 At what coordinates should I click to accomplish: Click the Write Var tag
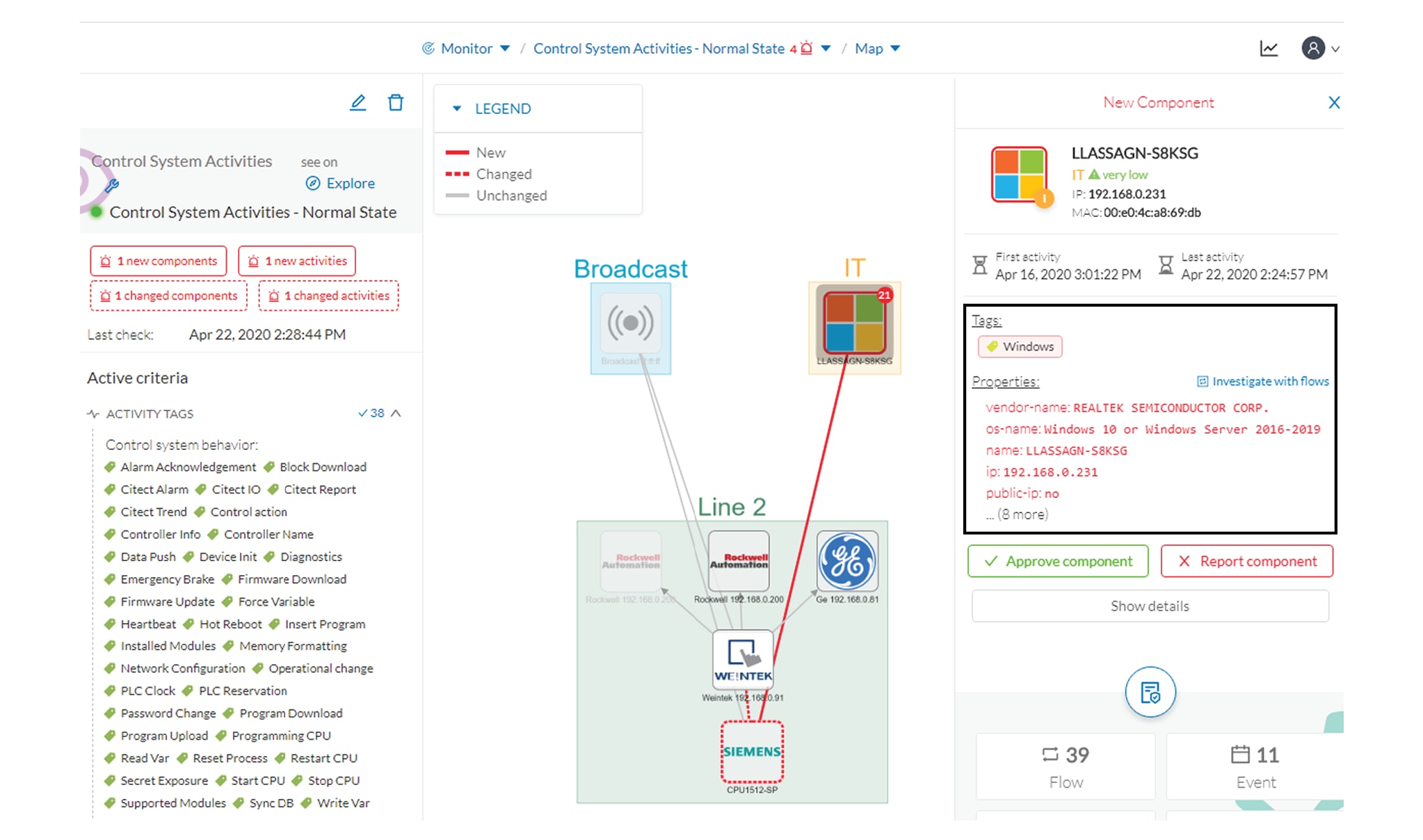tap(336, 803)
